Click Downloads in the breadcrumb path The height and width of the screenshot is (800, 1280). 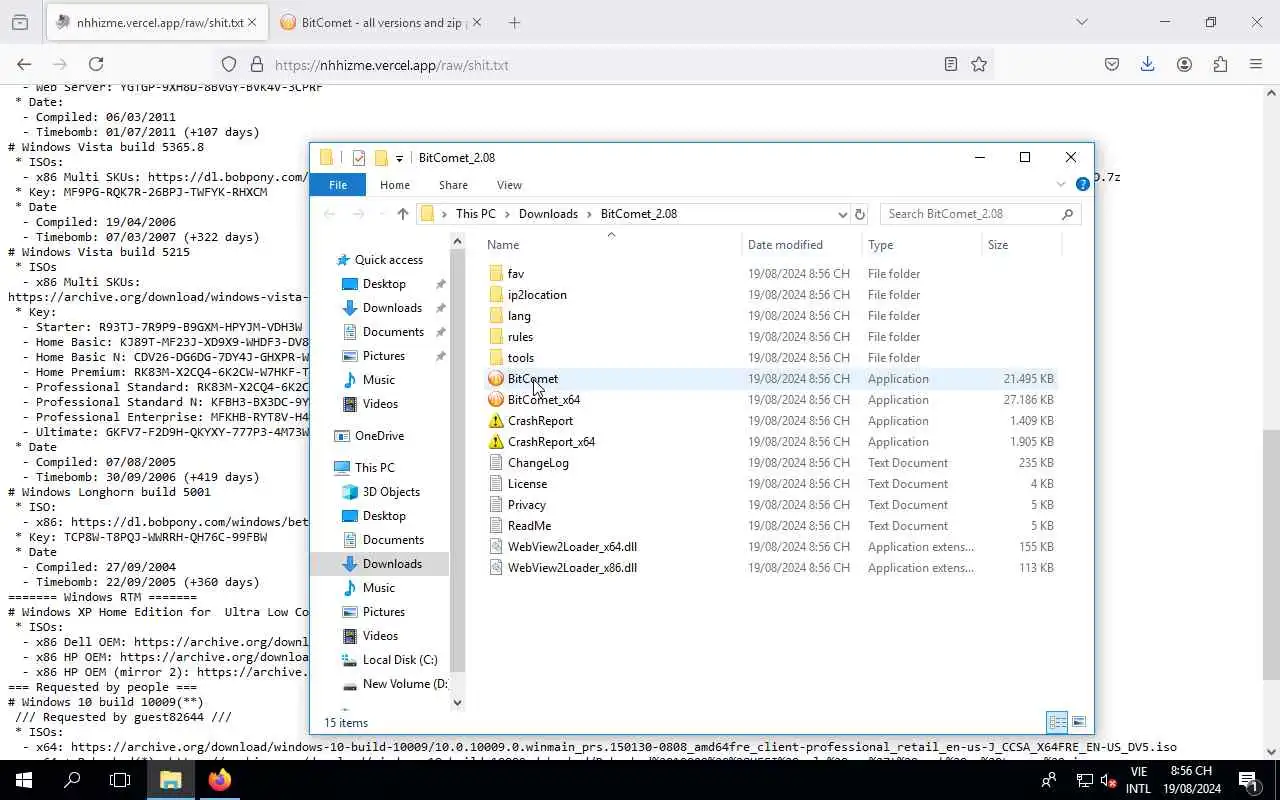click(x=548, y=214)
